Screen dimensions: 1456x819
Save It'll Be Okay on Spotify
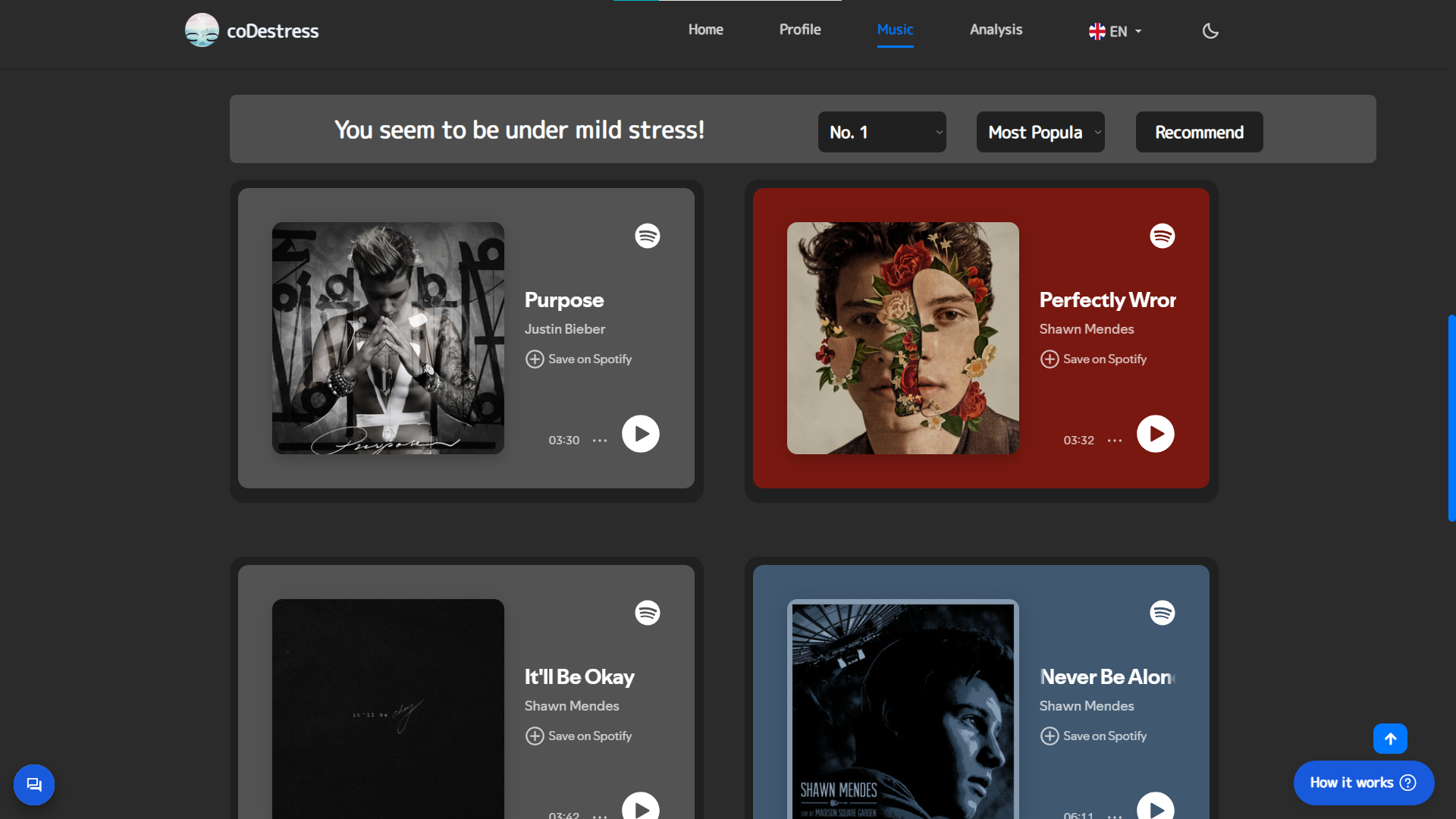point(579,736)
